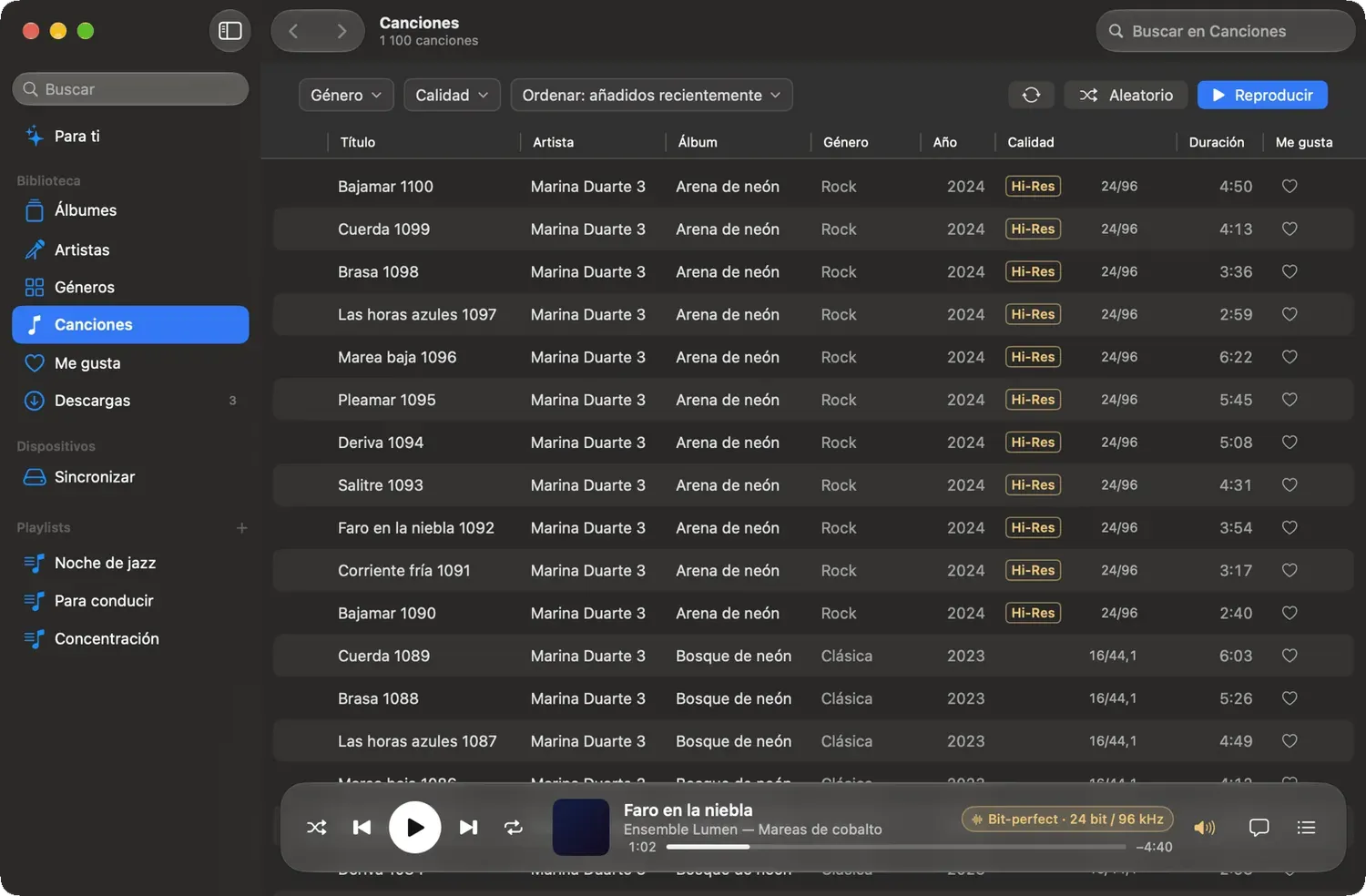1366x896 pixels.
Task: Sort by the Año column header
Action: [x=945, y=142]
